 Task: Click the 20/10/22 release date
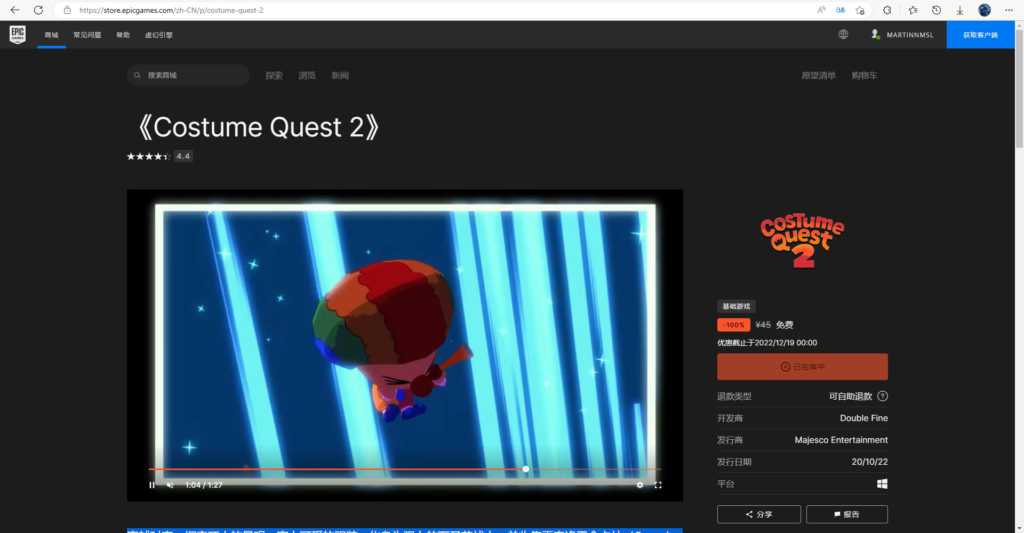pos(869,462)
